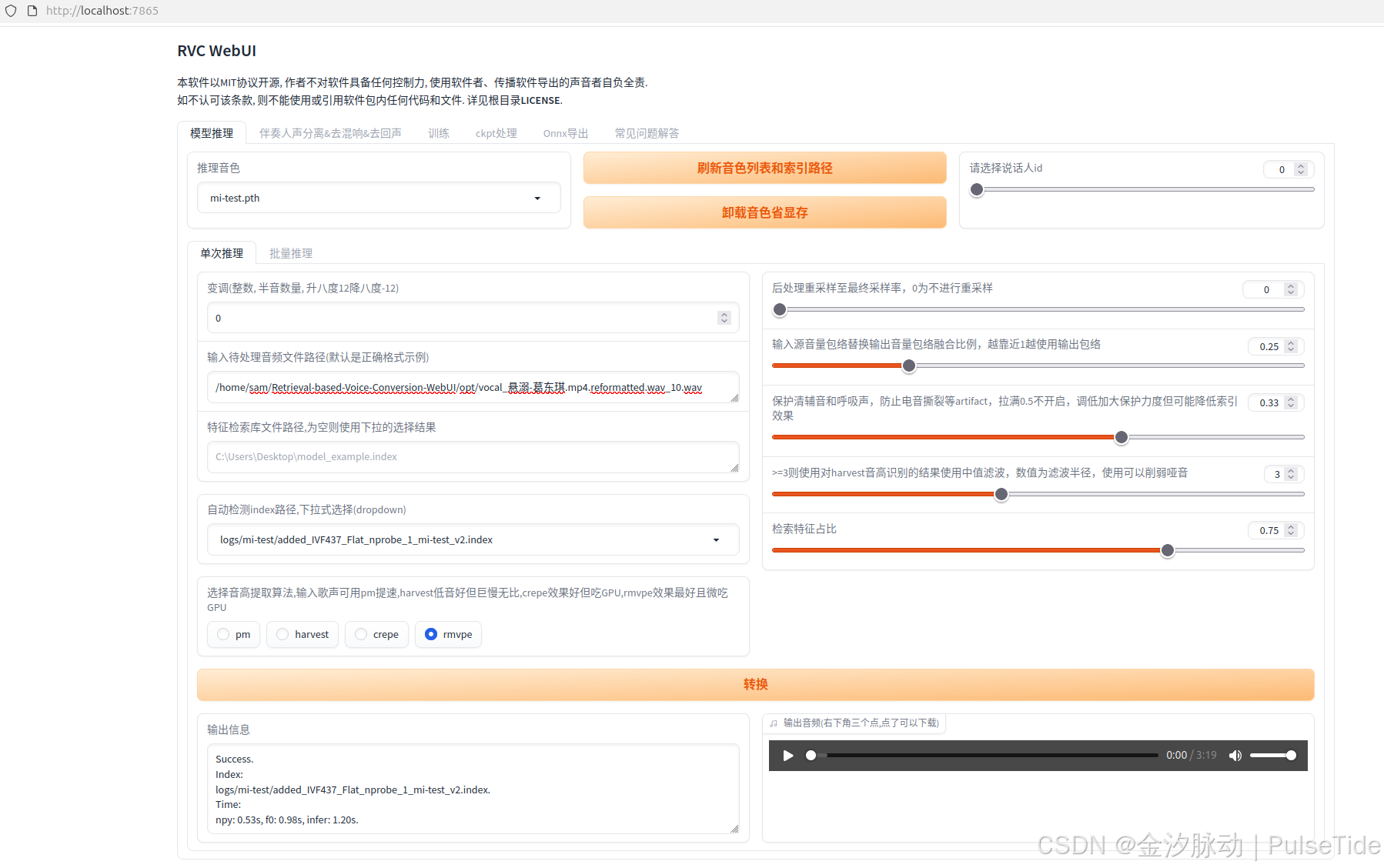
Task: Click the feature index file path field
Action: click(x=473, y=457)
